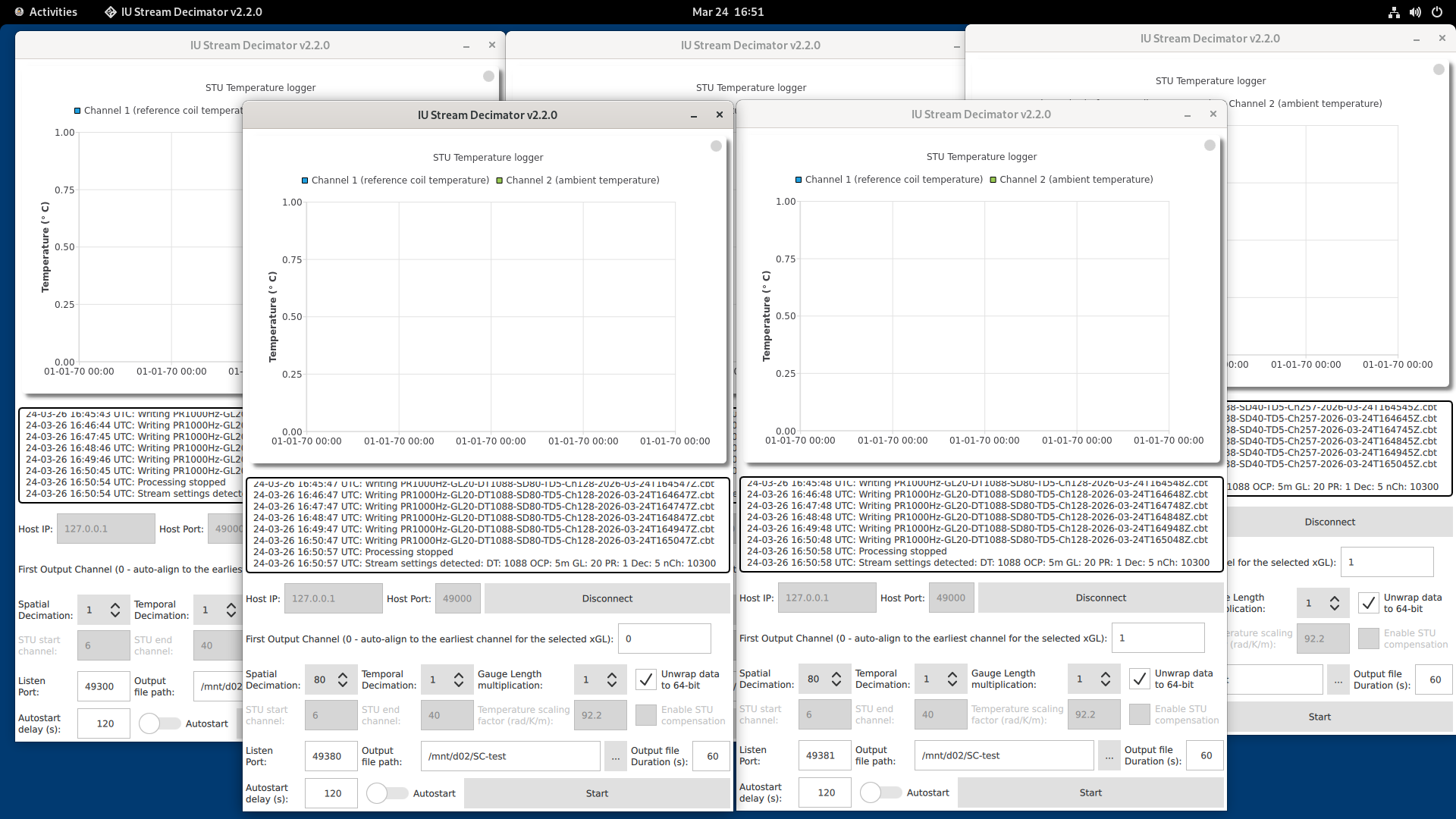Viewport: 1456px width, 819px height.
Task: Increase Spatial Decimation 80 in port 49380 window
Action: (344, 674)
